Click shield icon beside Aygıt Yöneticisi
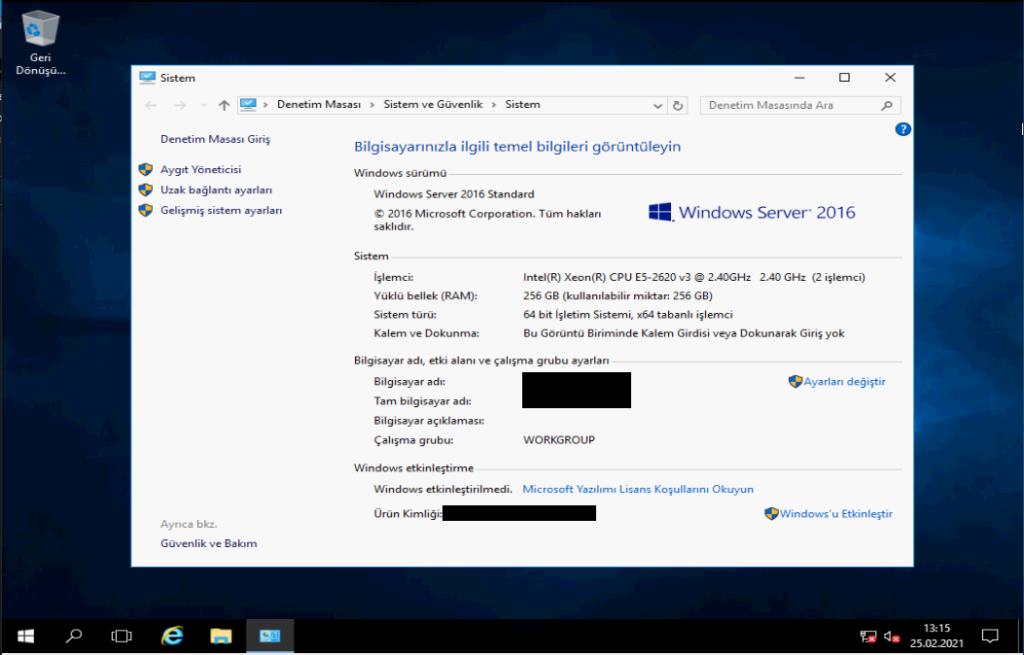Image resolution: width=1024 pixels, height=655 pixels. click(x=146, y=169)
